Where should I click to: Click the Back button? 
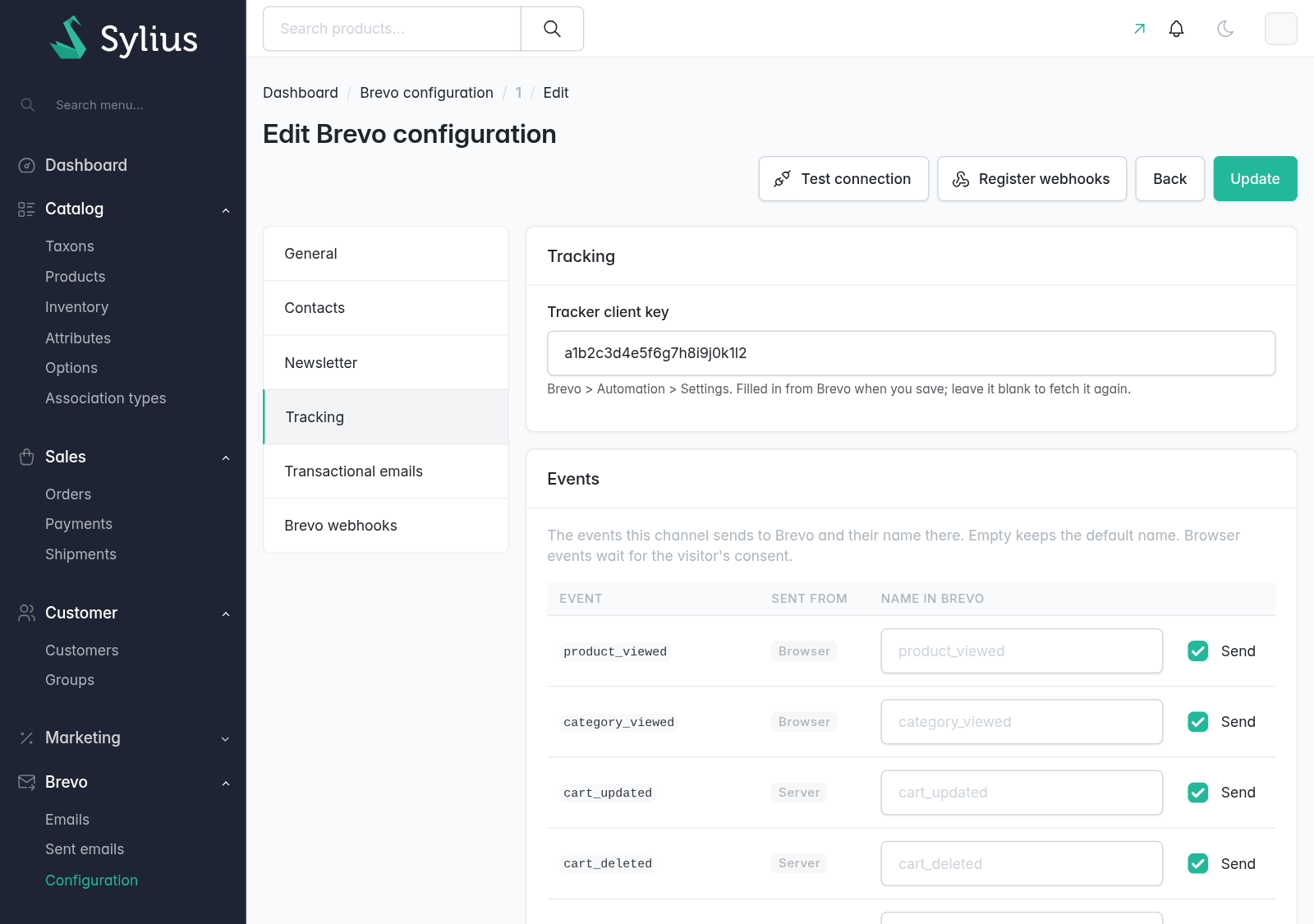1169,178
